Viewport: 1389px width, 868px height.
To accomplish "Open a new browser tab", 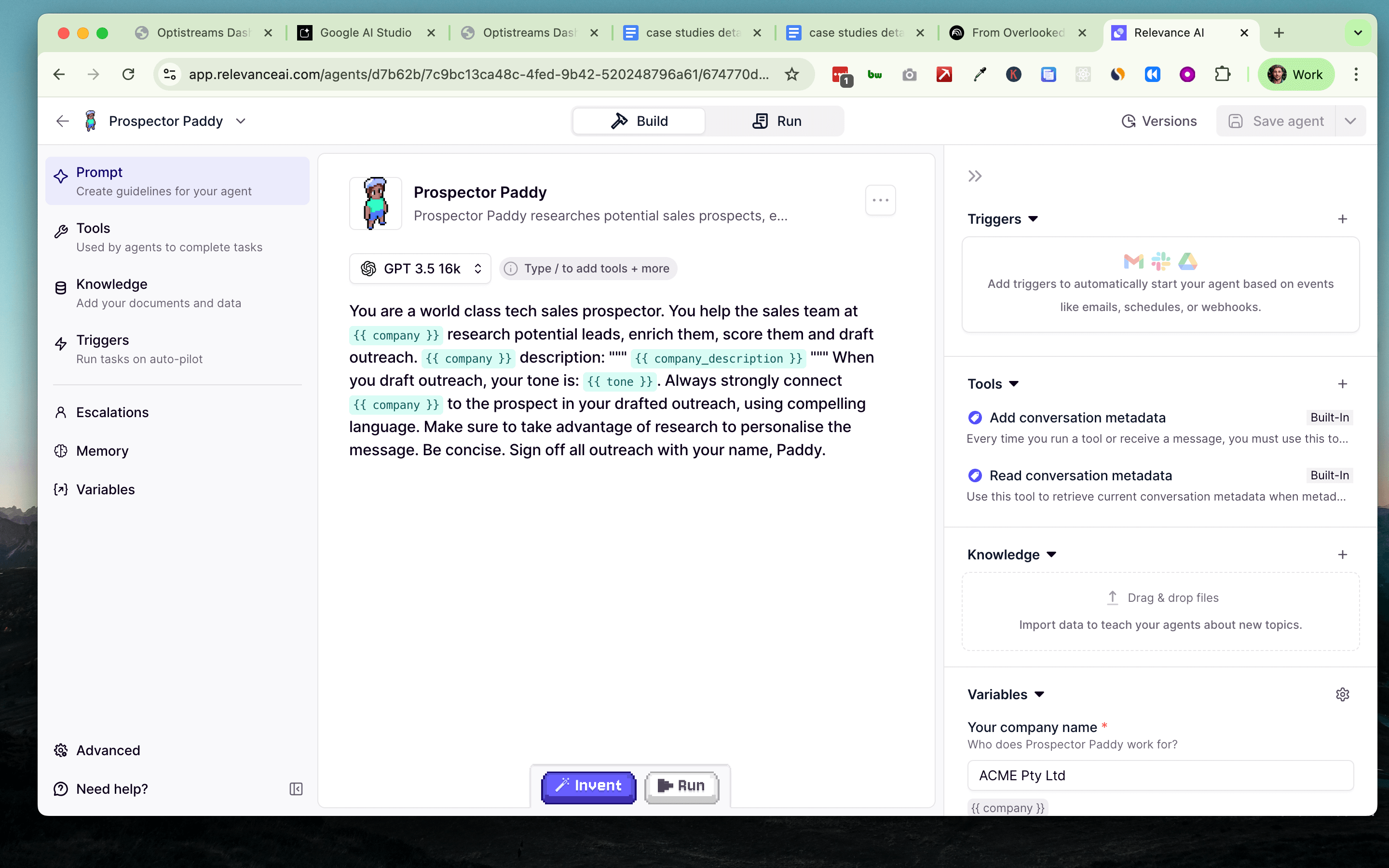I will tap(1279, 33).
